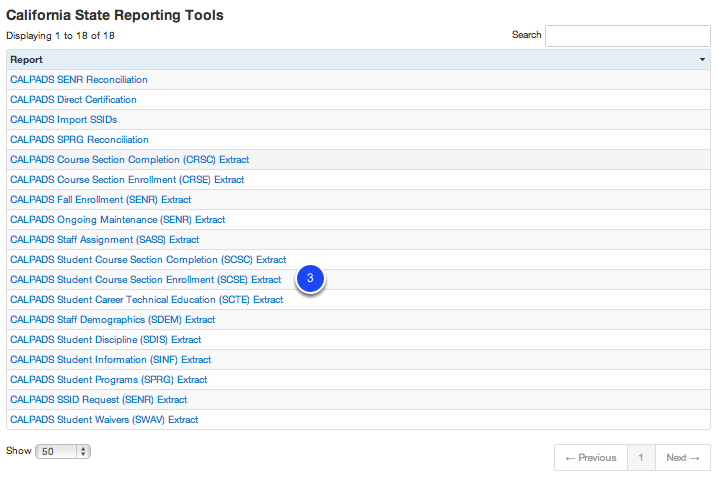Open Student Course Section Completion (SCSC) Extract
Image resolution: width=717 pixels, height=478 pixels.
point(148,260)
